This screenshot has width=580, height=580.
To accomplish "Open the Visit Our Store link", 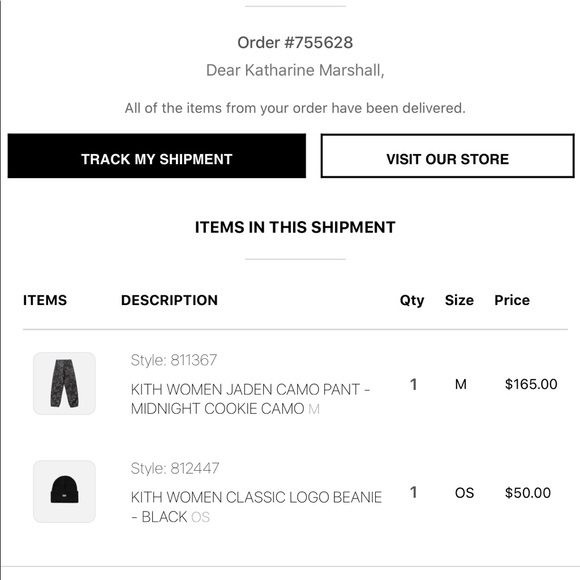I will (448, 156).
